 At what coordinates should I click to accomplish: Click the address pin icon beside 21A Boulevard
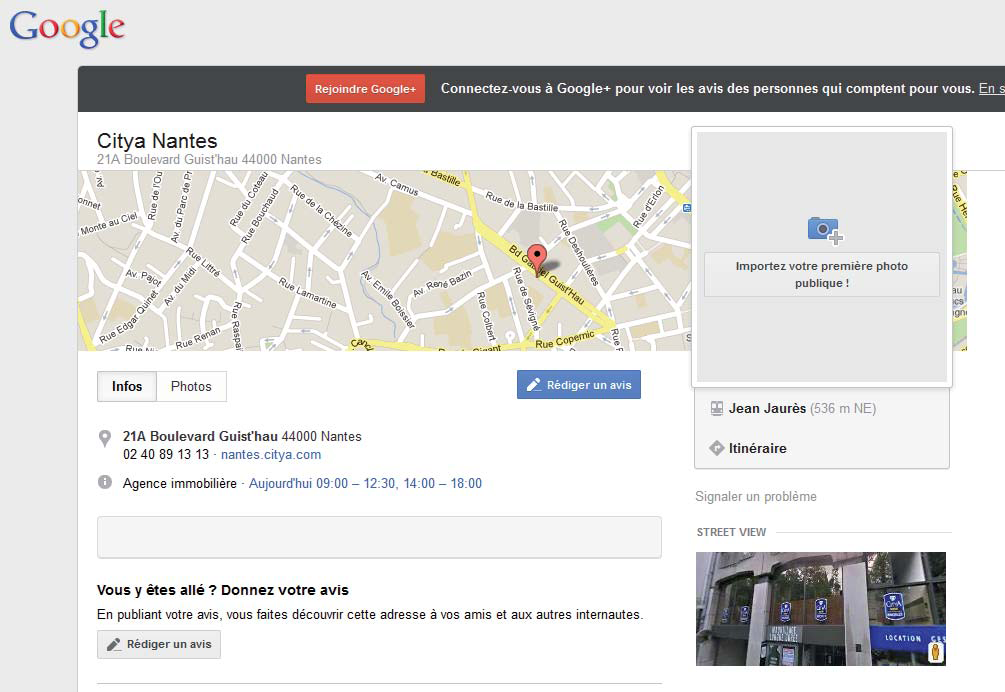[104, 438]
